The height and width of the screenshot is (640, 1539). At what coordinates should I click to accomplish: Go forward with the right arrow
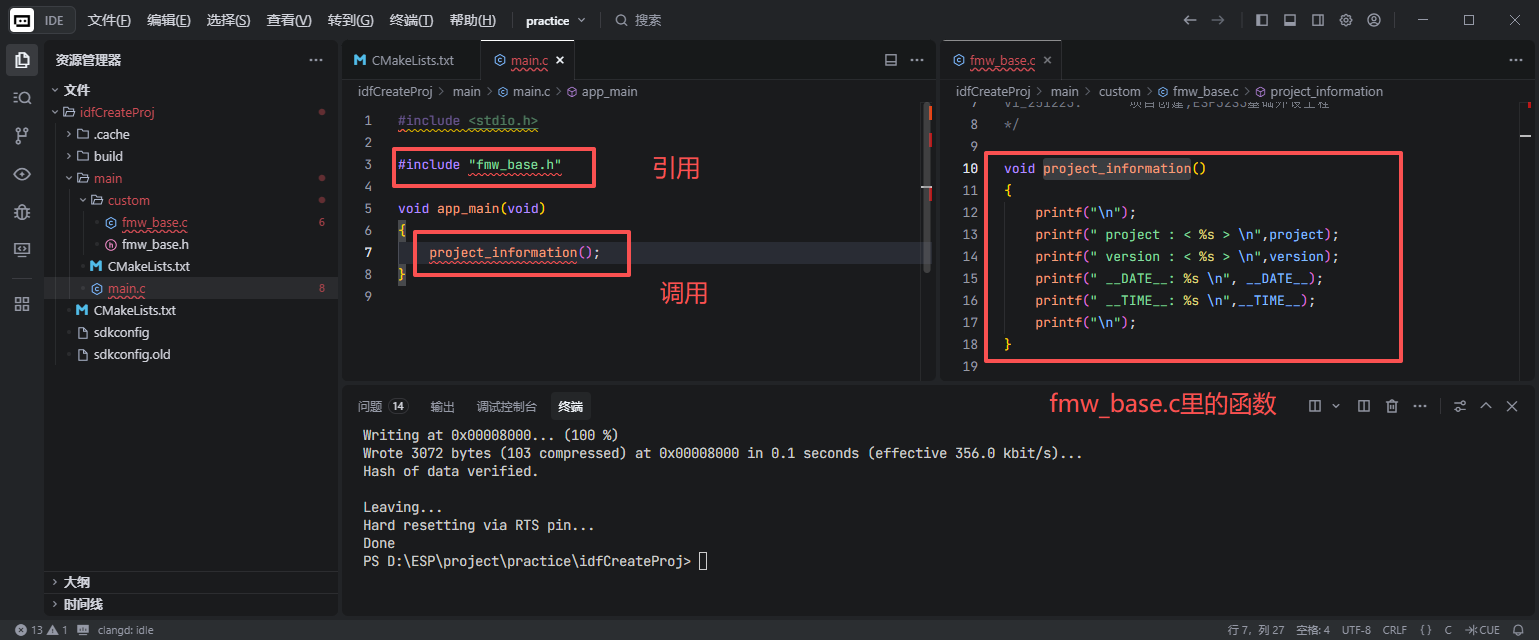point(1218,20)
